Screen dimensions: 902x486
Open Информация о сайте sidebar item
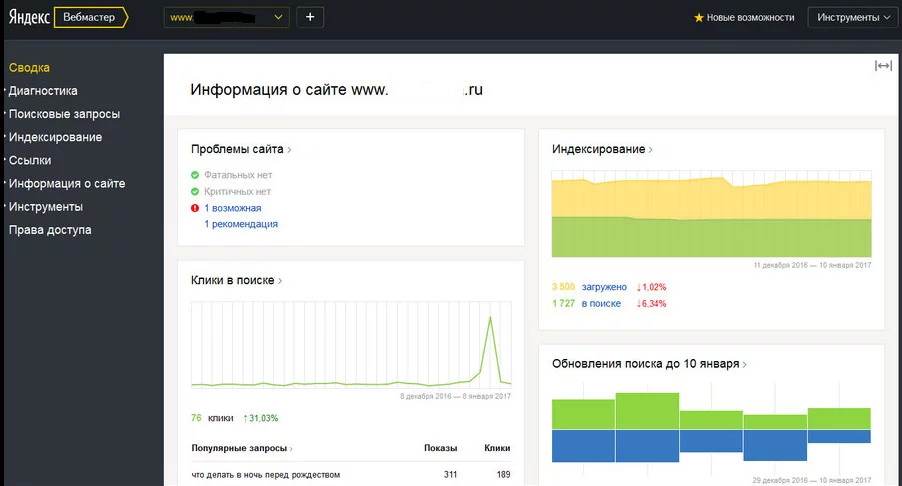[67, 183]
